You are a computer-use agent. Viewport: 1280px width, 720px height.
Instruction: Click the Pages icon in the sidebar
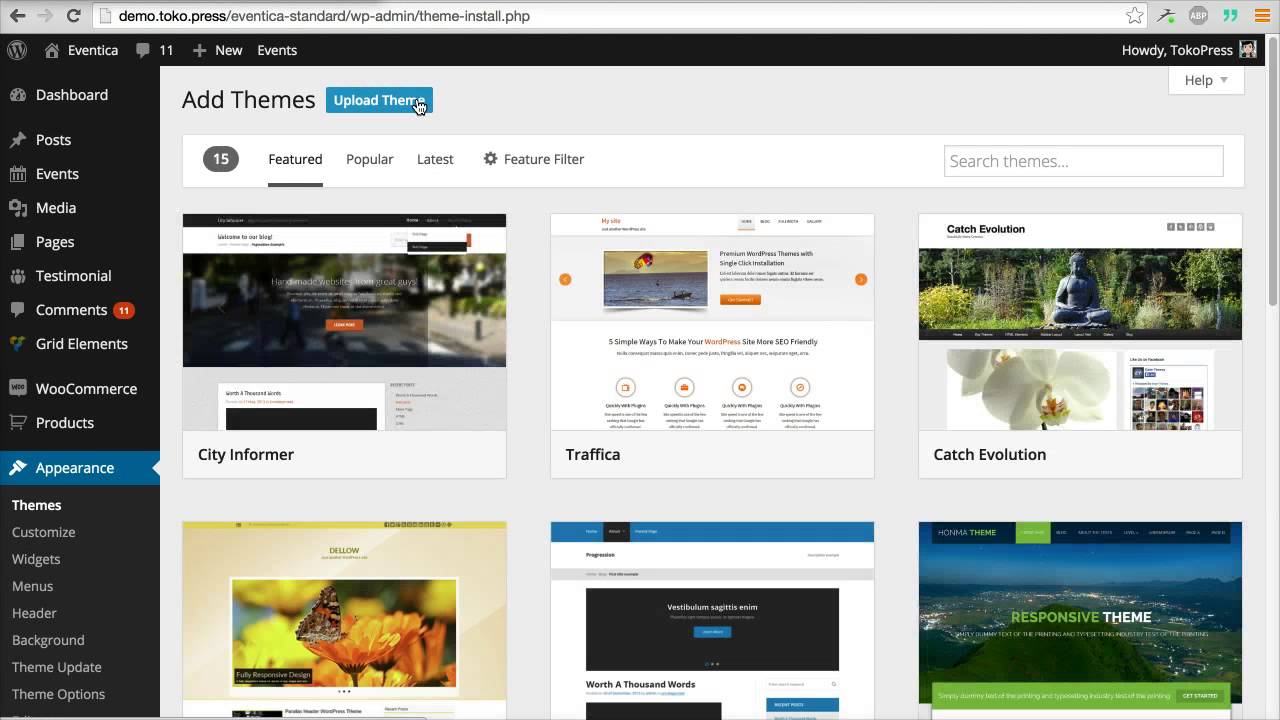tap(18, 242)
